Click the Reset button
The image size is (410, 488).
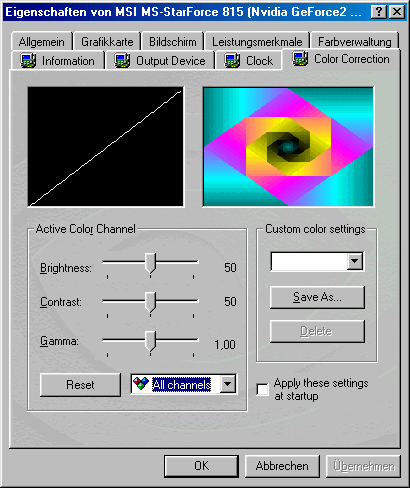tap(80, 385)
